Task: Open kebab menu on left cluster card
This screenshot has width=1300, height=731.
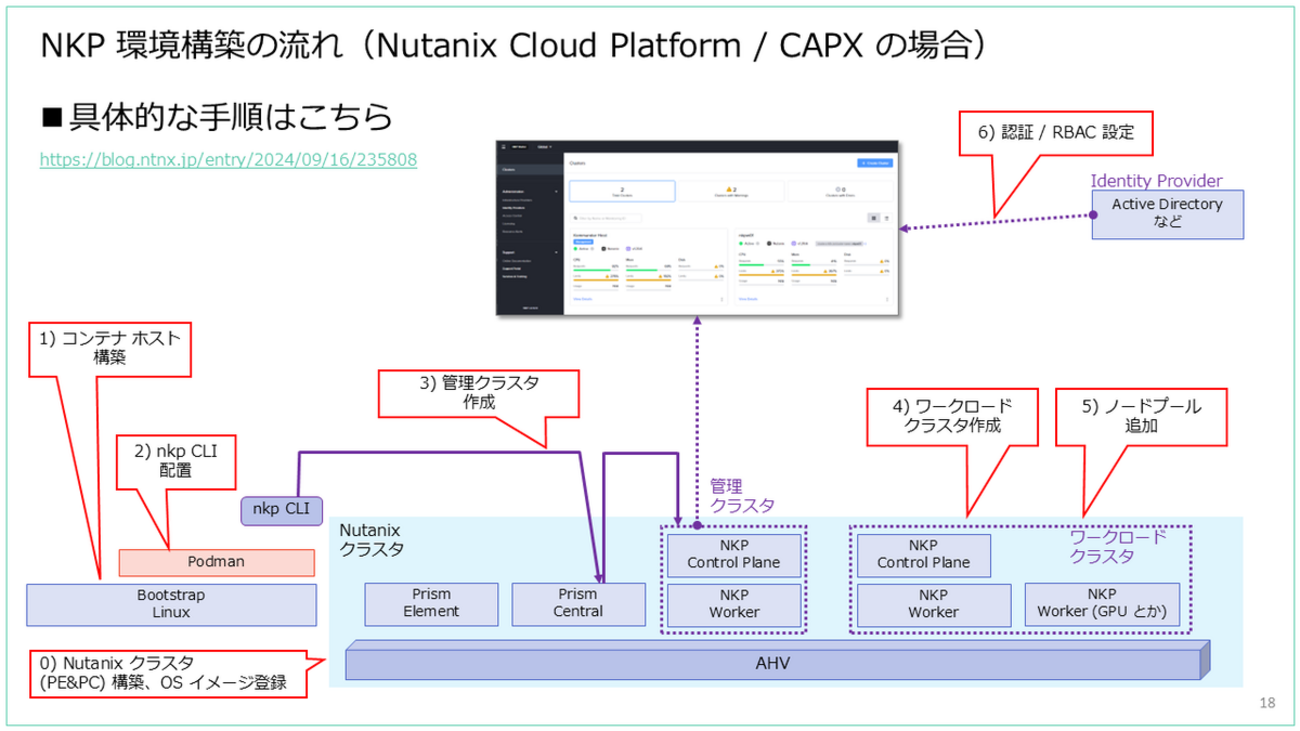Action: click(x=722, y=299)
